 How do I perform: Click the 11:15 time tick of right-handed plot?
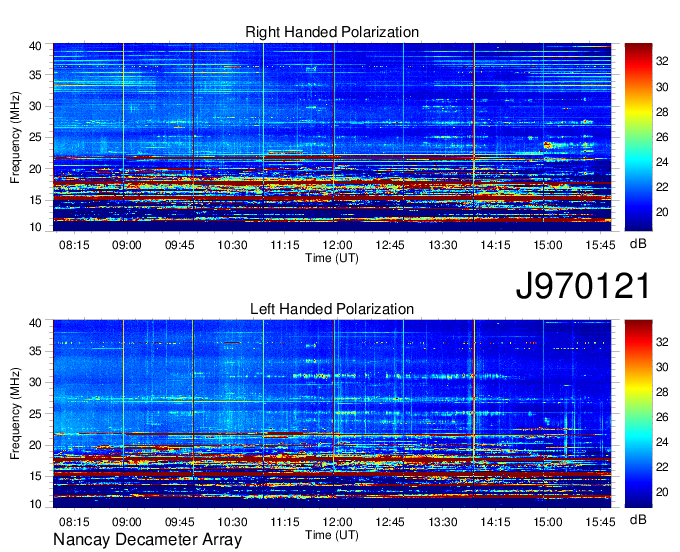[x=285, y=245]
